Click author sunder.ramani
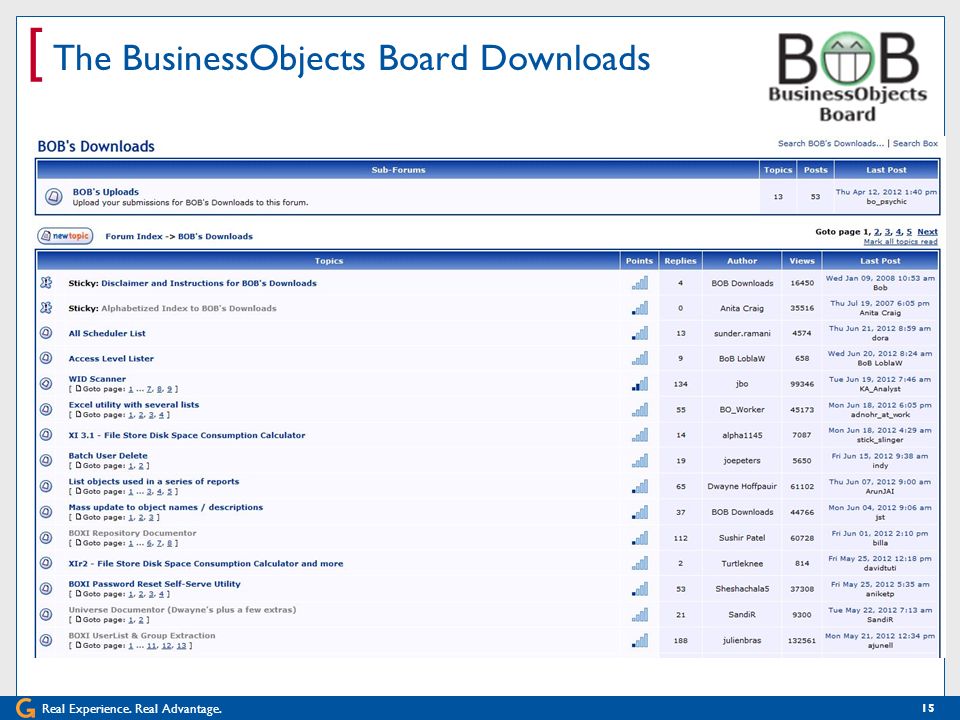Viewport: 960px width, 720px height. 742,333
